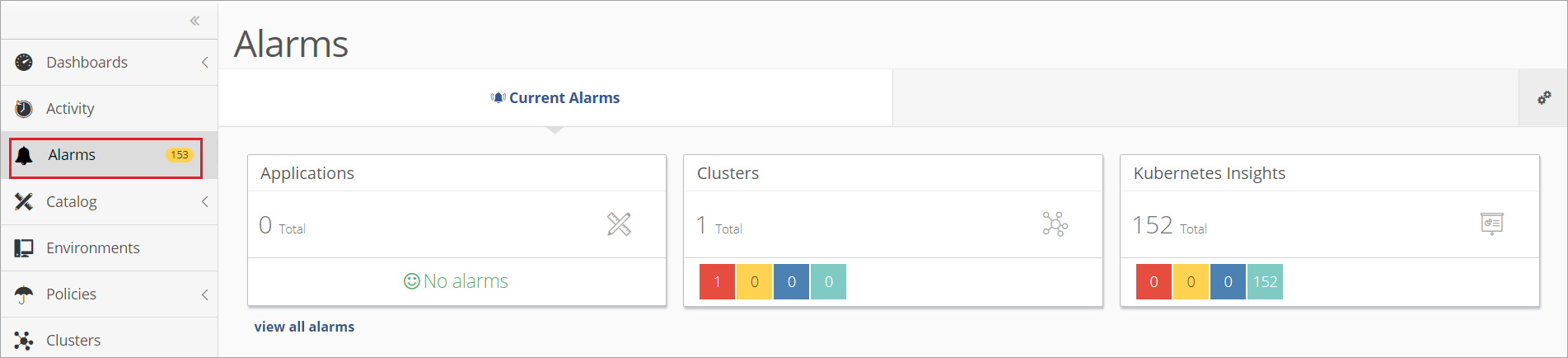Collapse the sidebar with double-chevron icon
Viewport: 1568px width, 358px height.
pyautogui.click(x=194, y=21)
